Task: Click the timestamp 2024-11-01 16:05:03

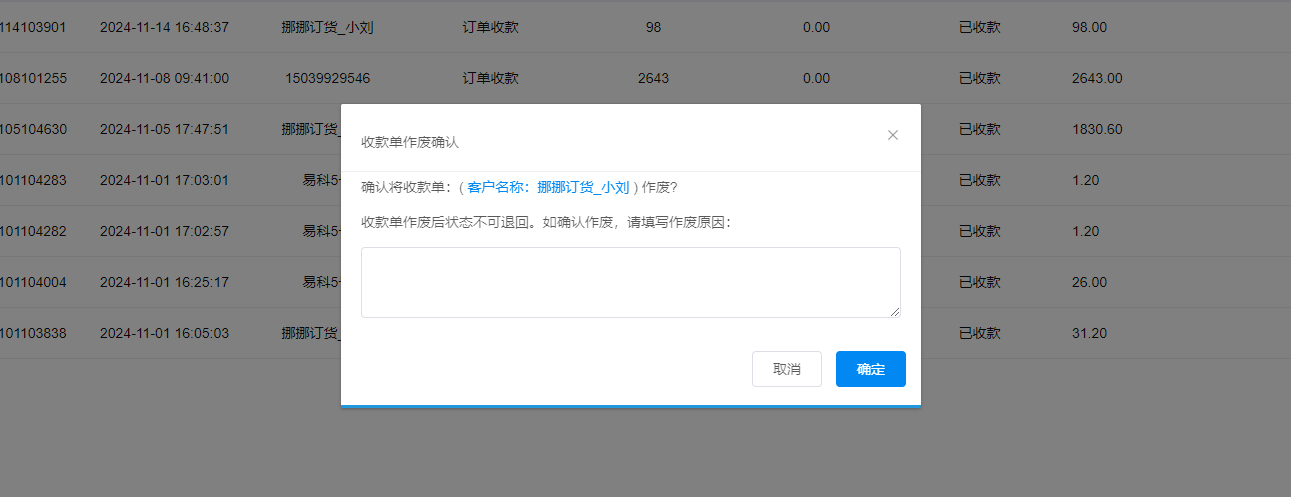Action: pos(164,333)
